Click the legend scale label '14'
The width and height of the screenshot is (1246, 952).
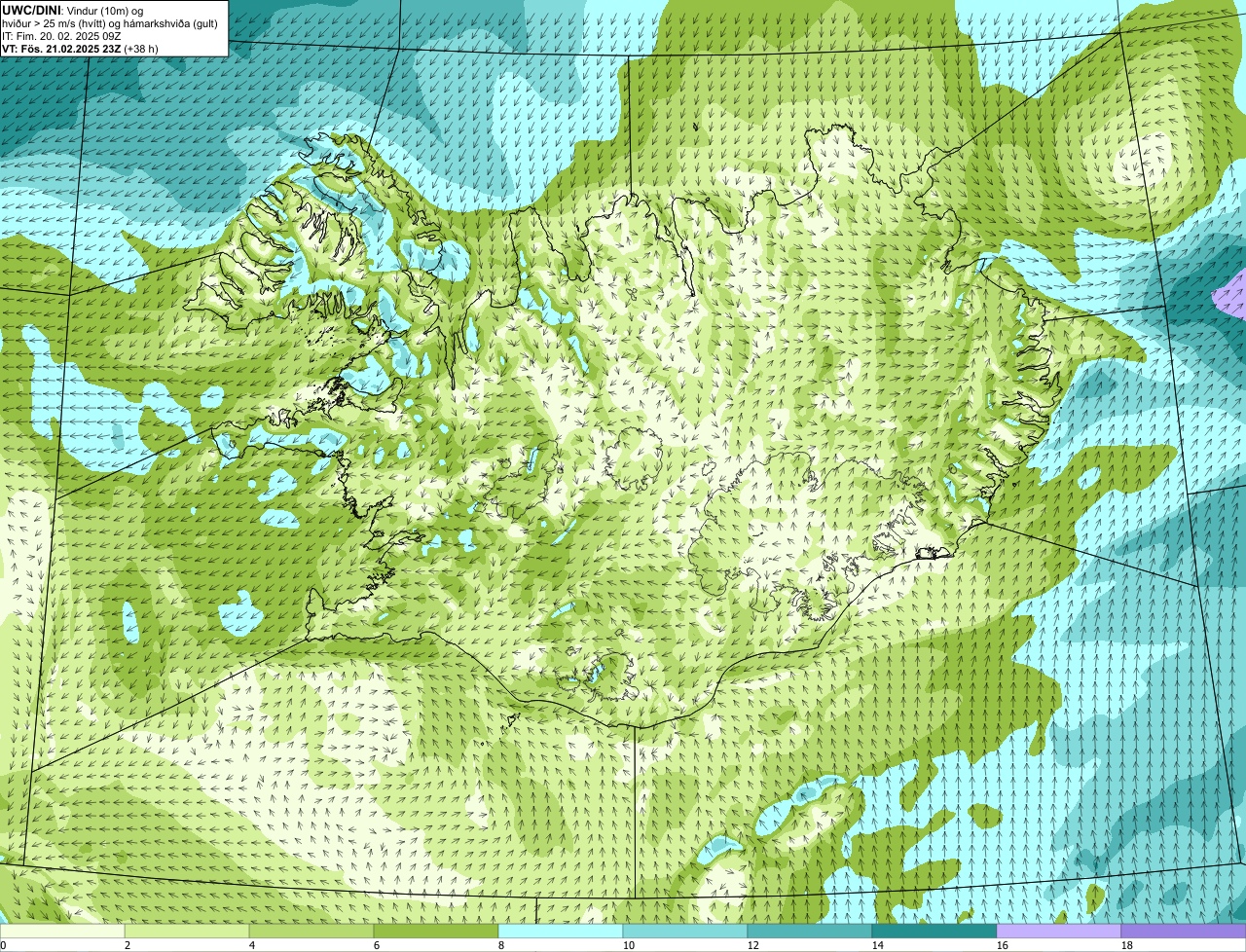(878, 945)
